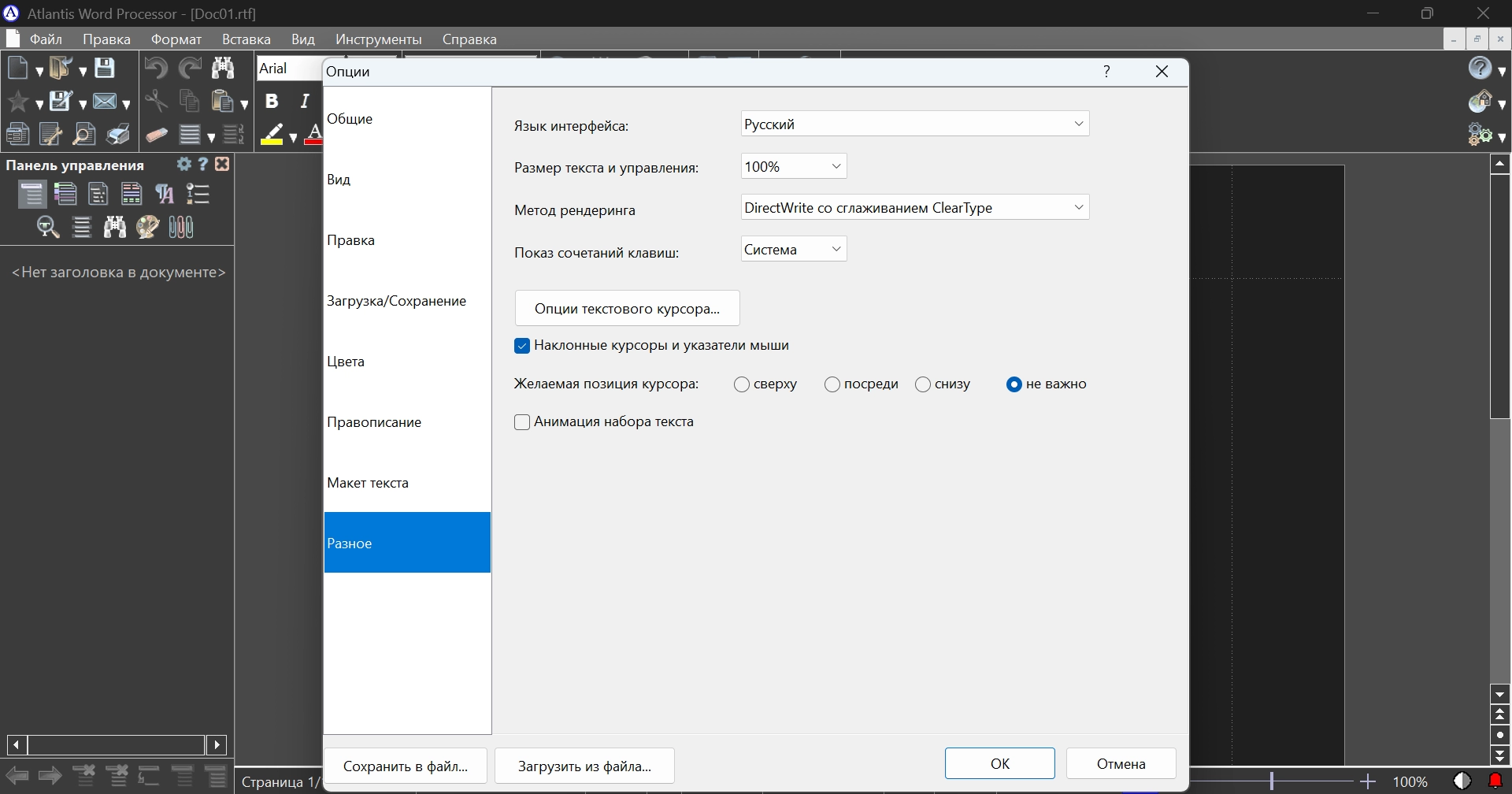
Task: Click the envelope Send by e-mail icon
Action: (x=105, y=102)
